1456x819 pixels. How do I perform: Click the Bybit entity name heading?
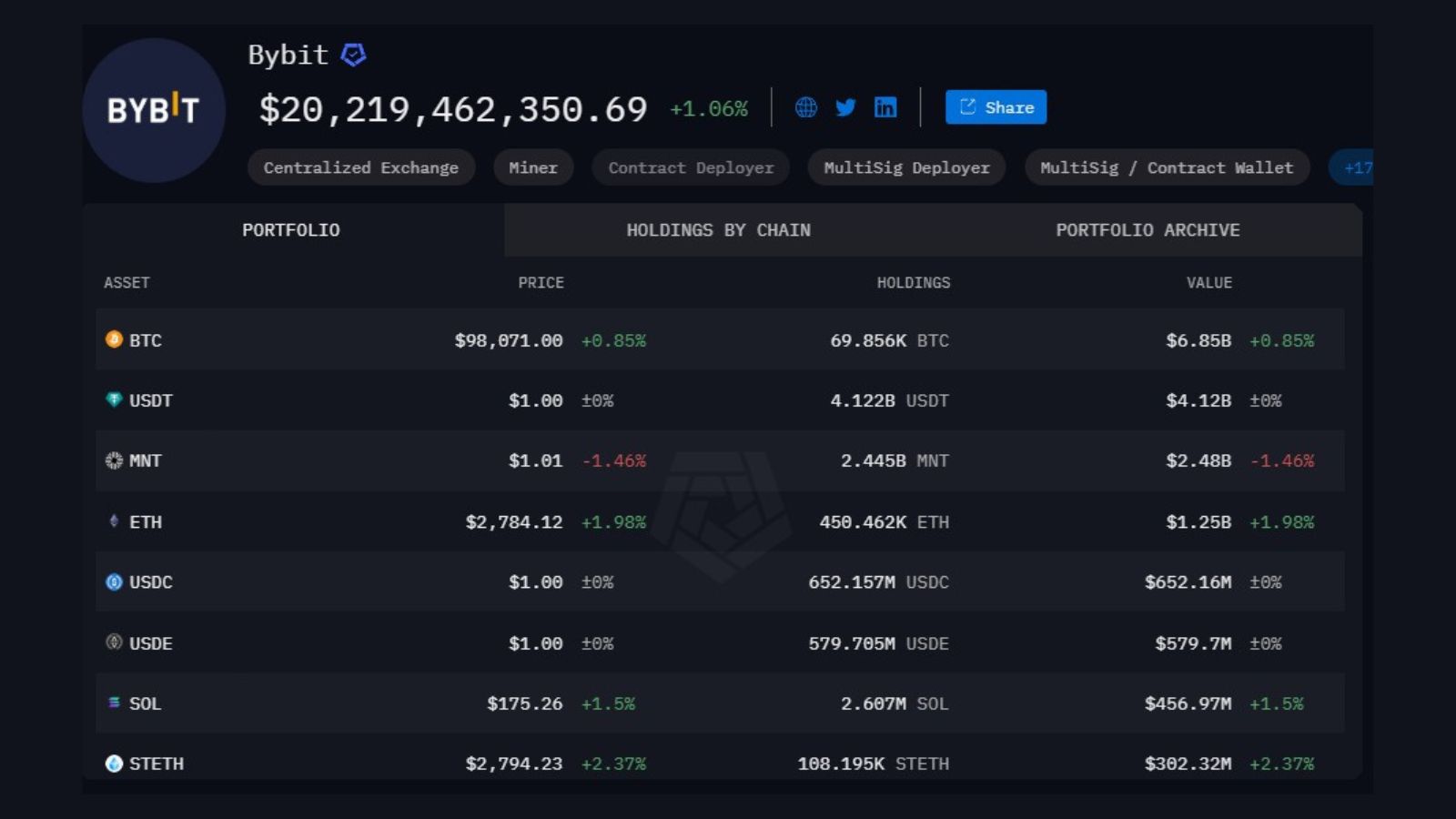[288, 56]
